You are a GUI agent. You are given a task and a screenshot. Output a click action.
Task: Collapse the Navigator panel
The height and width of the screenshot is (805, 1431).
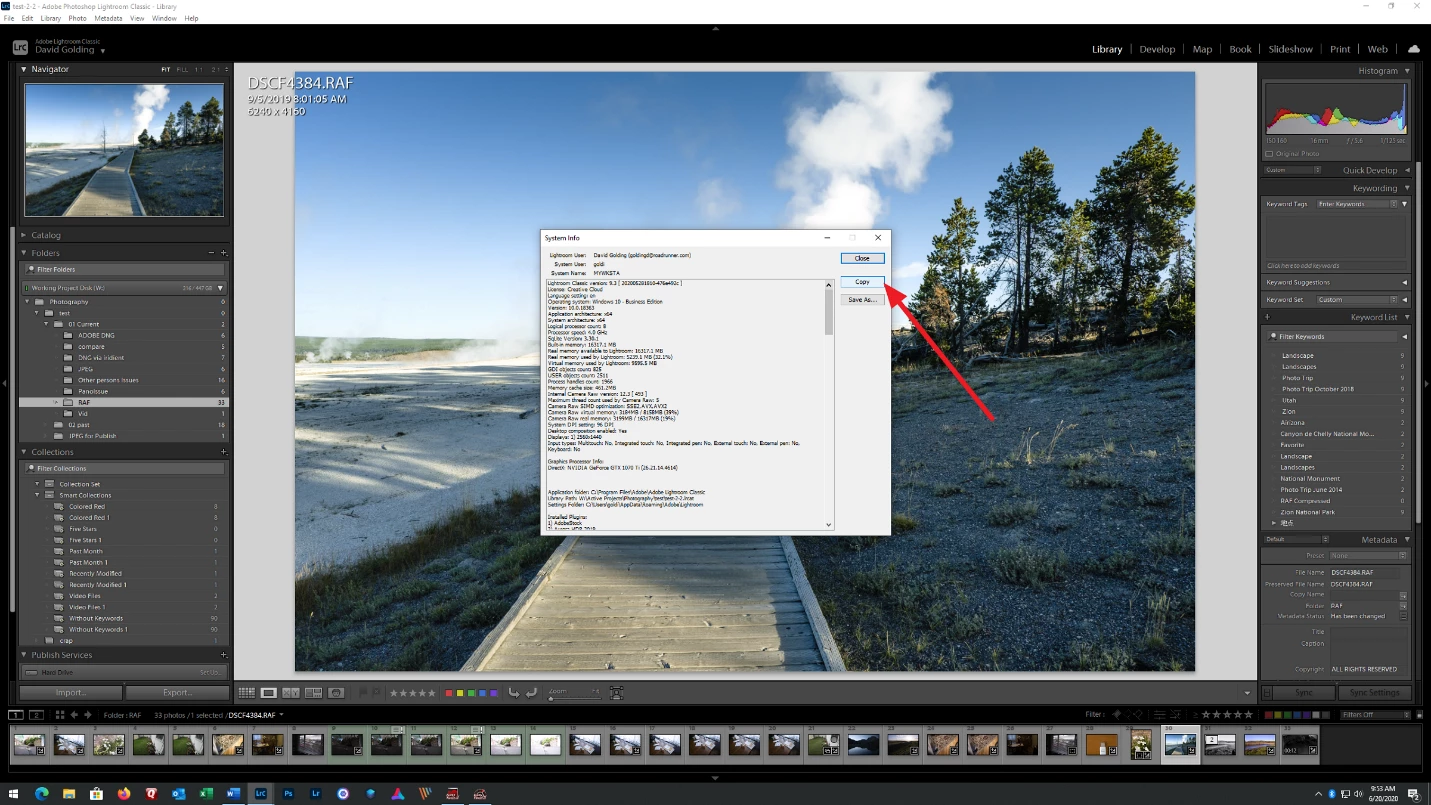coord(24,69)
